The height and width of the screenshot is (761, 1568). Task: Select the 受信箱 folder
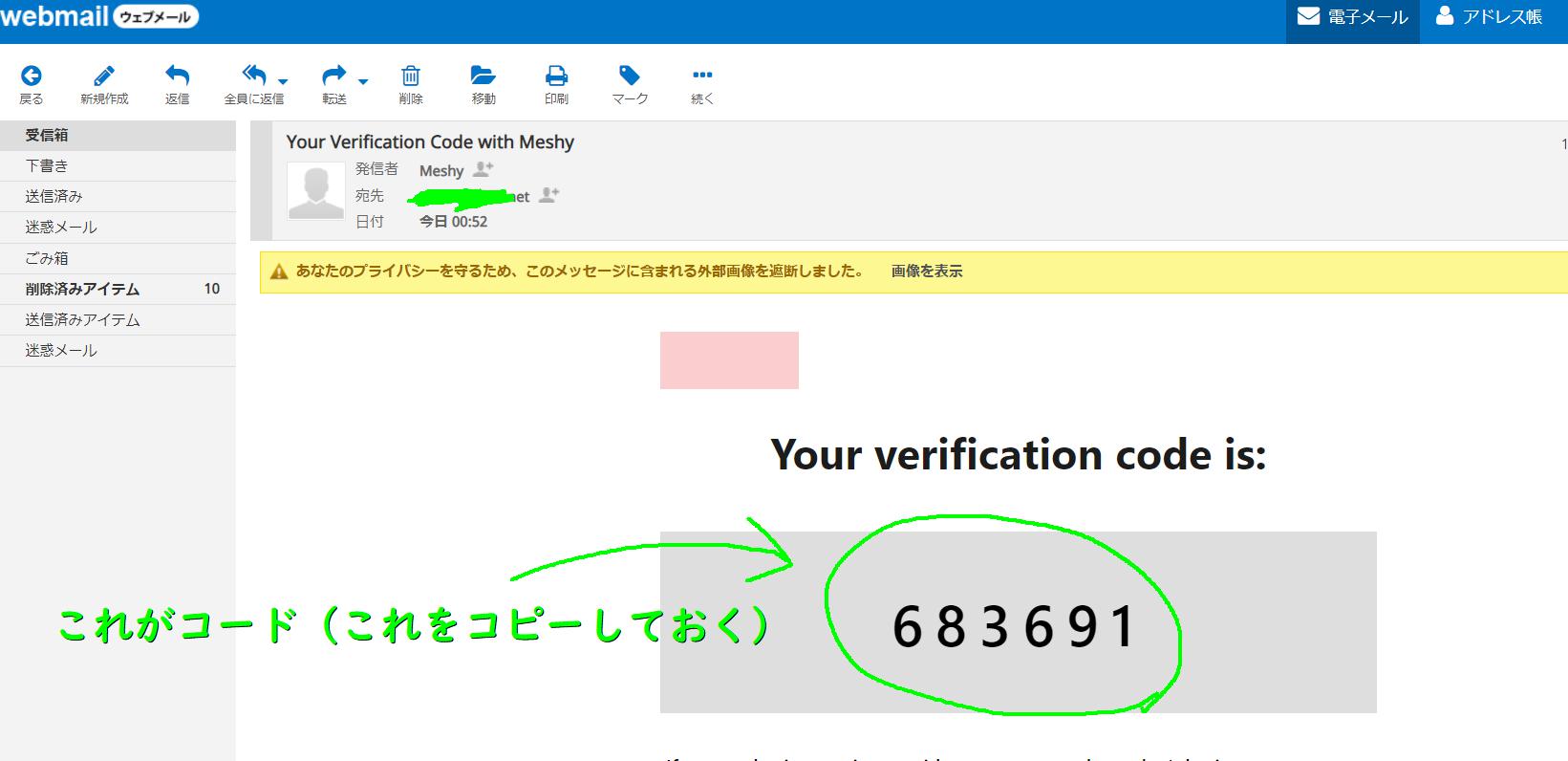[x=118, y=135]
